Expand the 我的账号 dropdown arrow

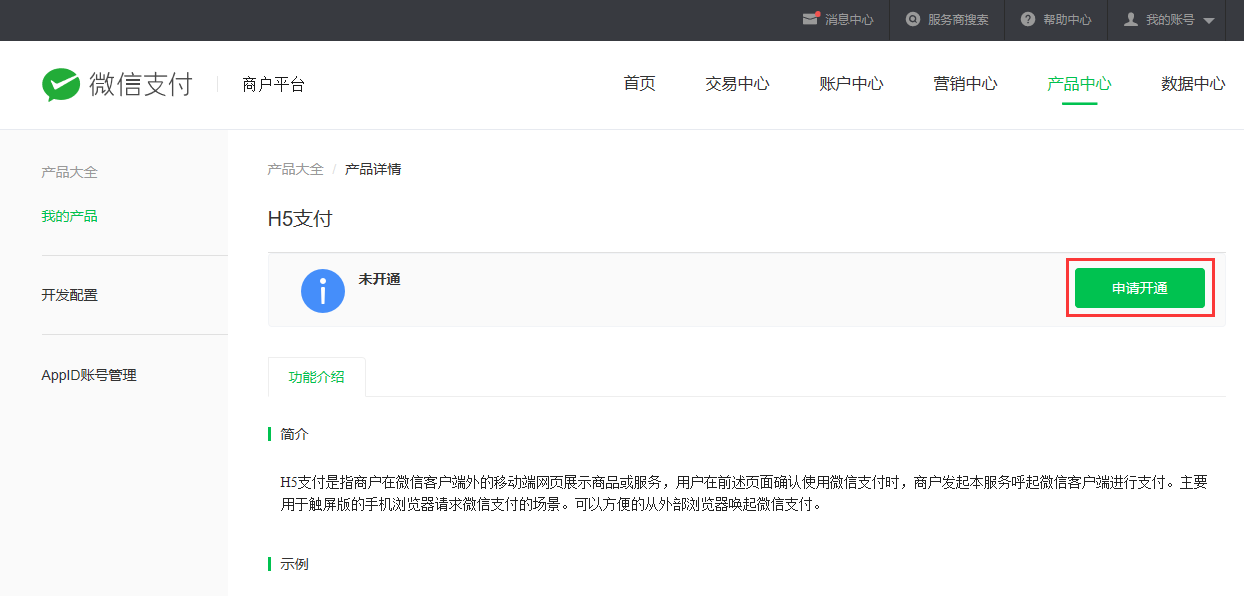pyautogui.click(x=1208, y=20)
